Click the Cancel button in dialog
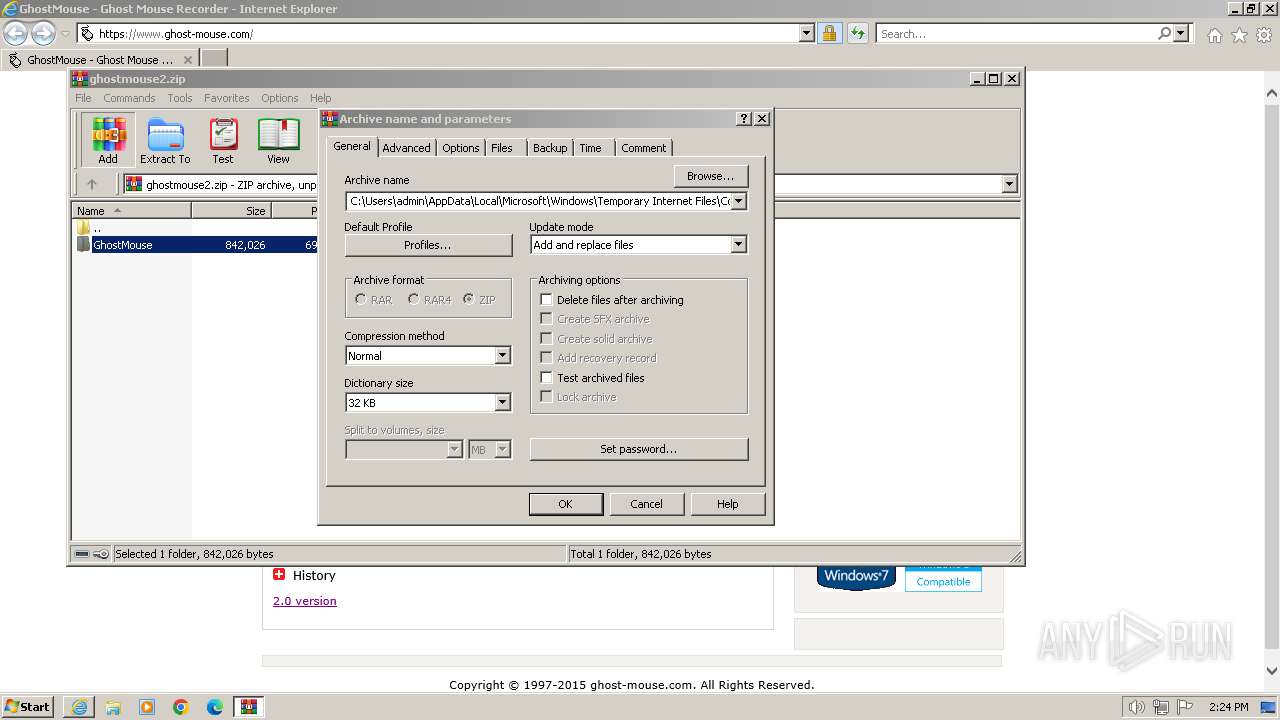The width and height of the screenshot is (1280, 720). 646,504
